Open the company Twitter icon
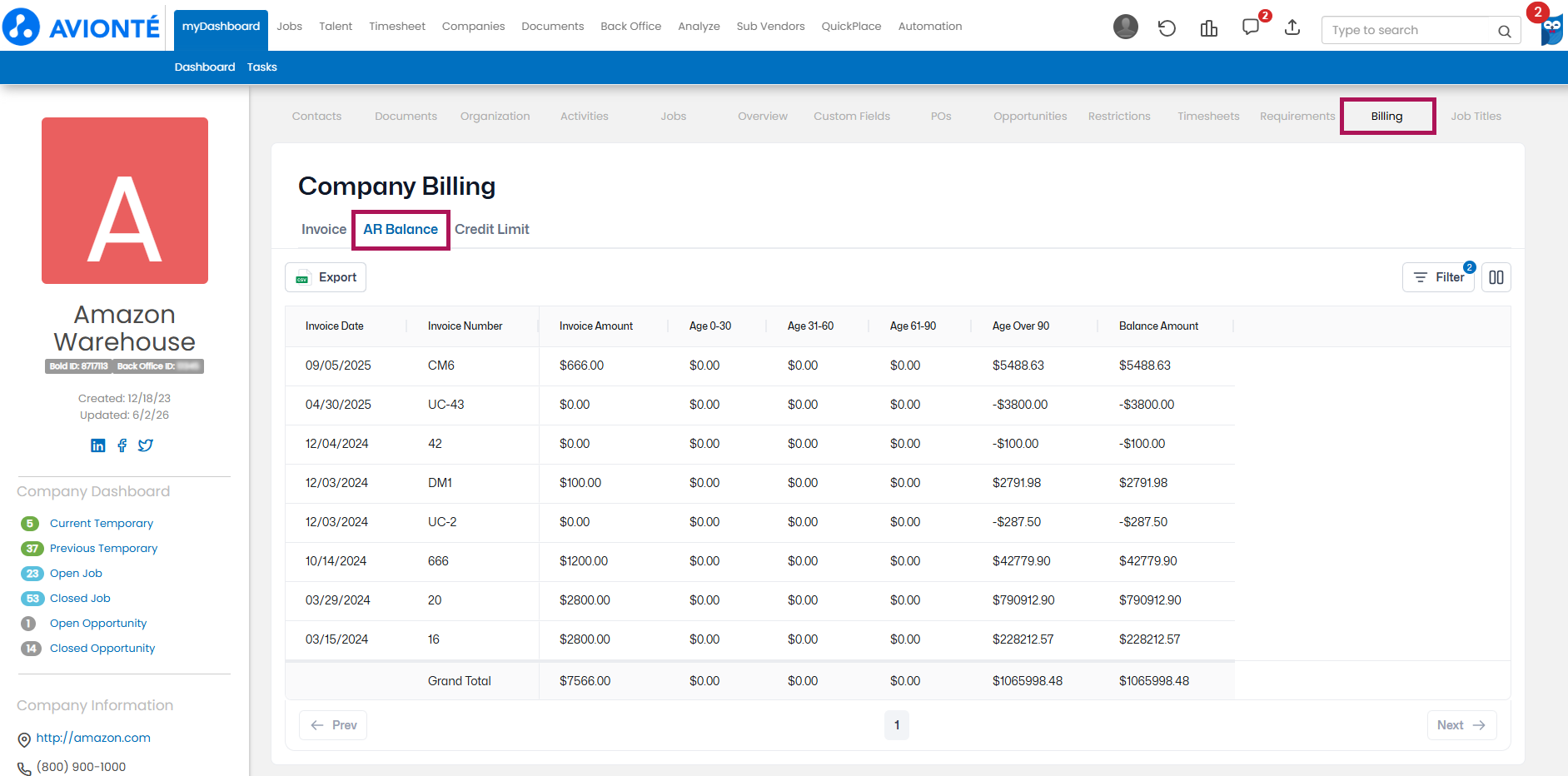 pos(146,445)
